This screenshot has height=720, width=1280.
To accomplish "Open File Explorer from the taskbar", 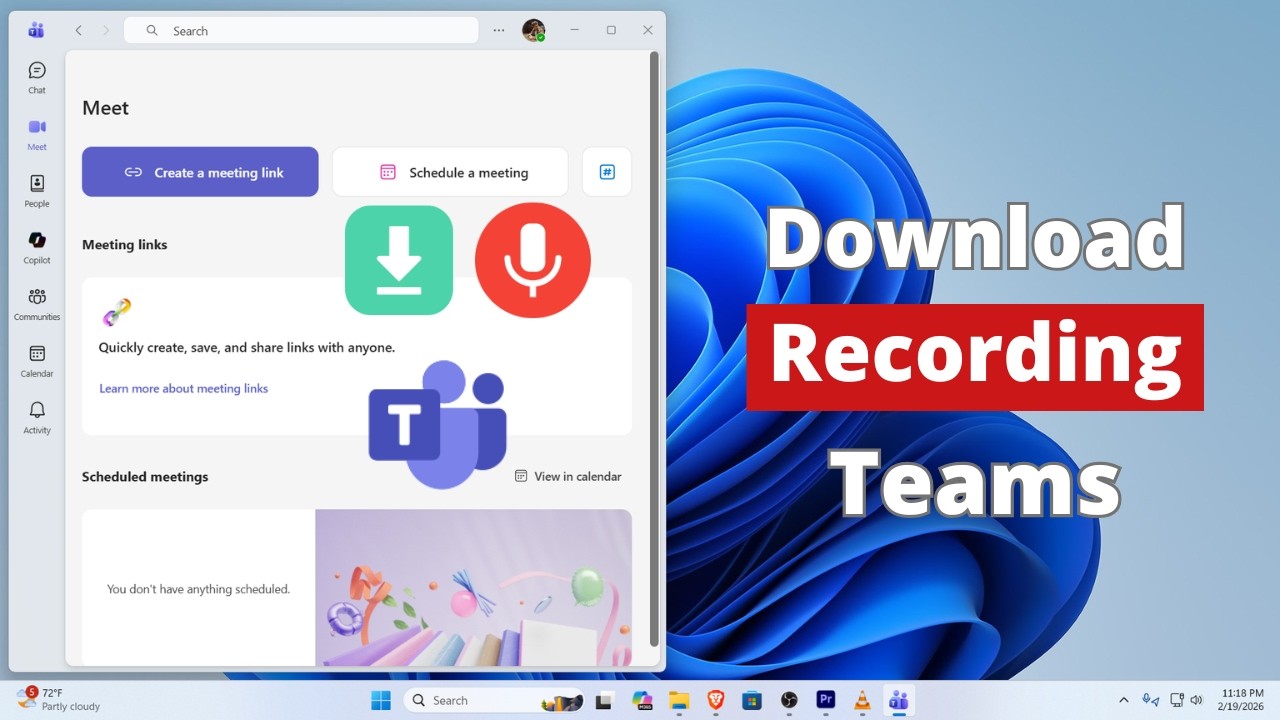I will [x=679, y=700].
